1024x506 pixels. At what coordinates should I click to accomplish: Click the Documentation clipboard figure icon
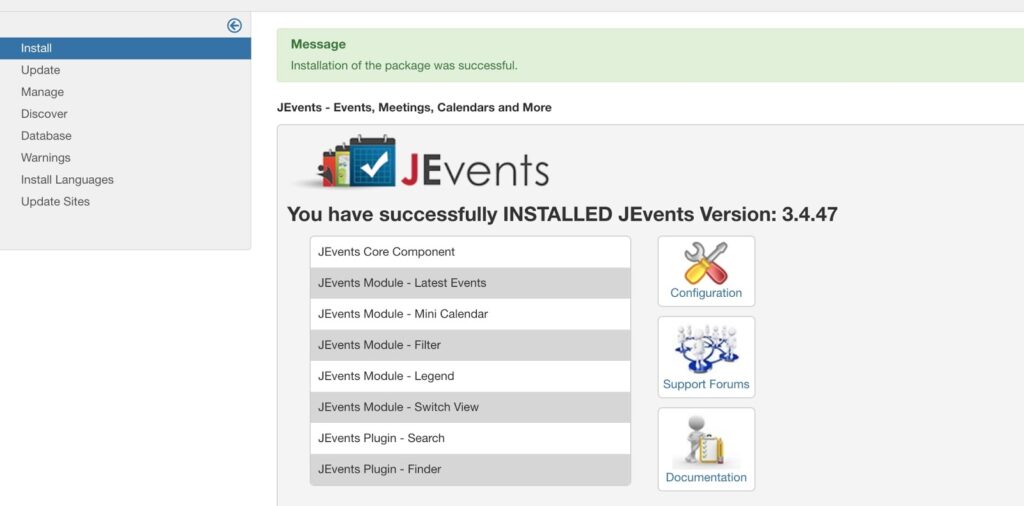click(x=706, y=441)
